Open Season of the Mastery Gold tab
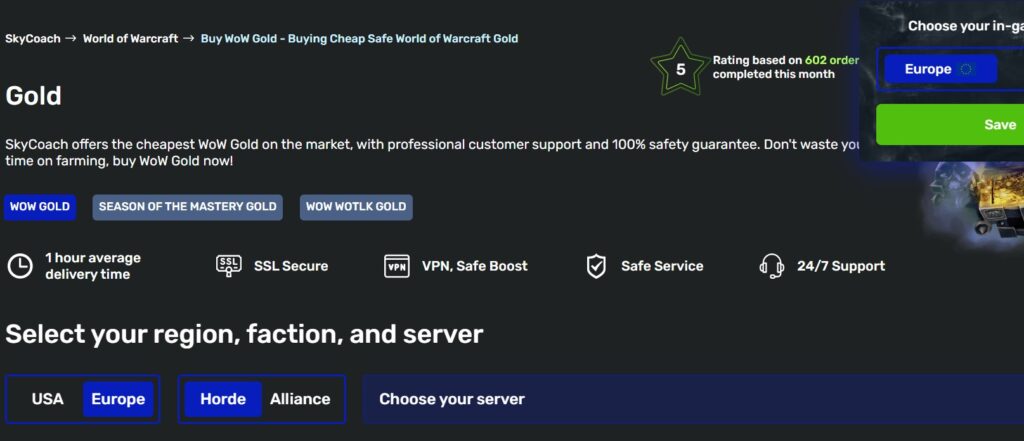This screenshot has width=1024, height=441. tap(187, 207)
